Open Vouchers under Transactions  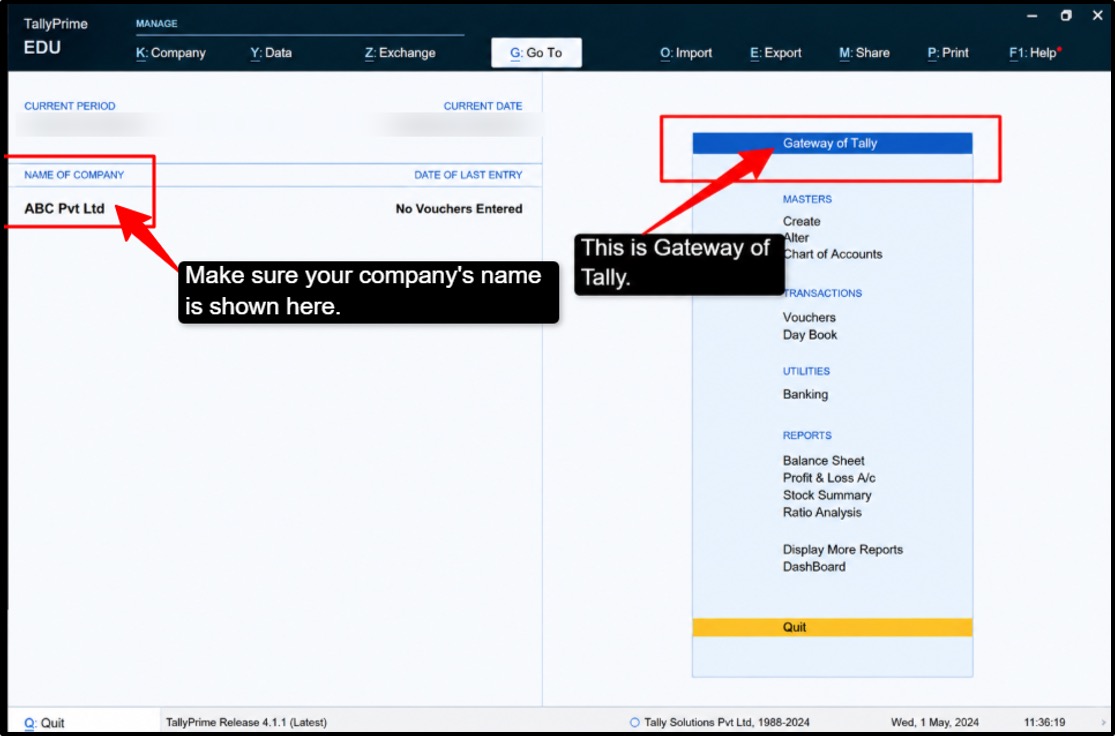pos(809,317)
